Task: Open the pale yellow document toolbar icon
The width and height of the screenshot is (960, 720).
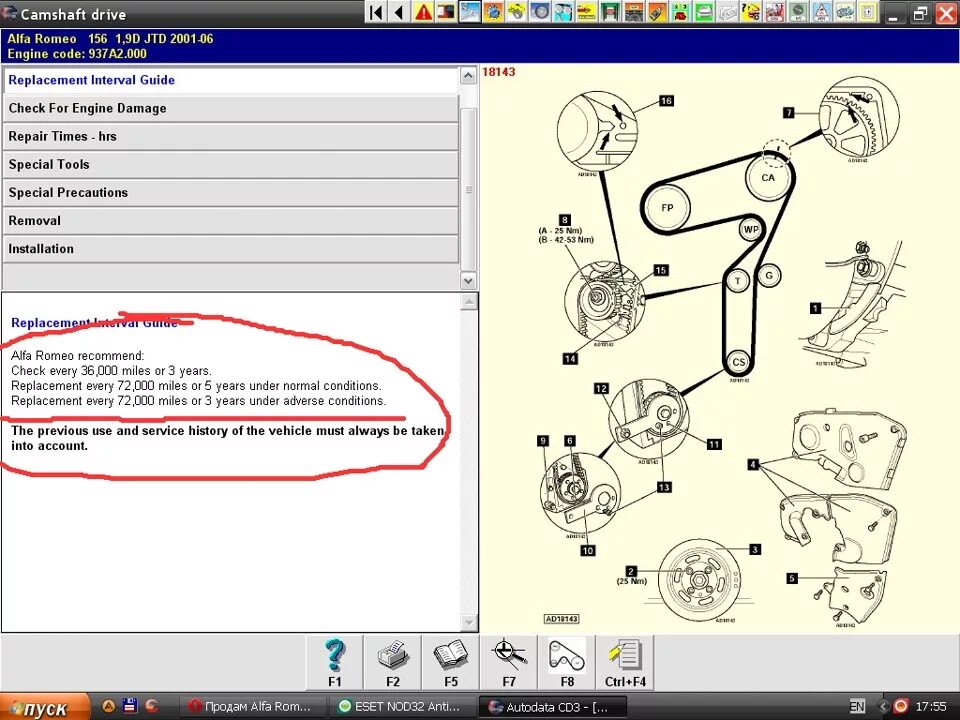Action: point(868,12)
